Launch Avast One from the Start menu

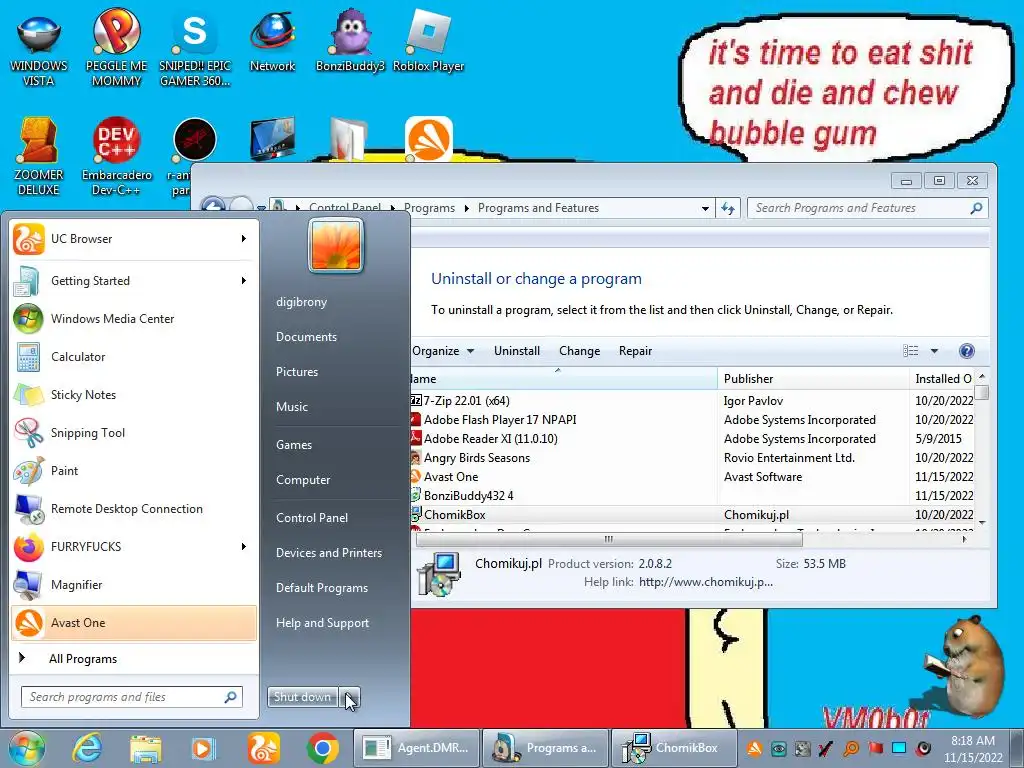(134, 622)
